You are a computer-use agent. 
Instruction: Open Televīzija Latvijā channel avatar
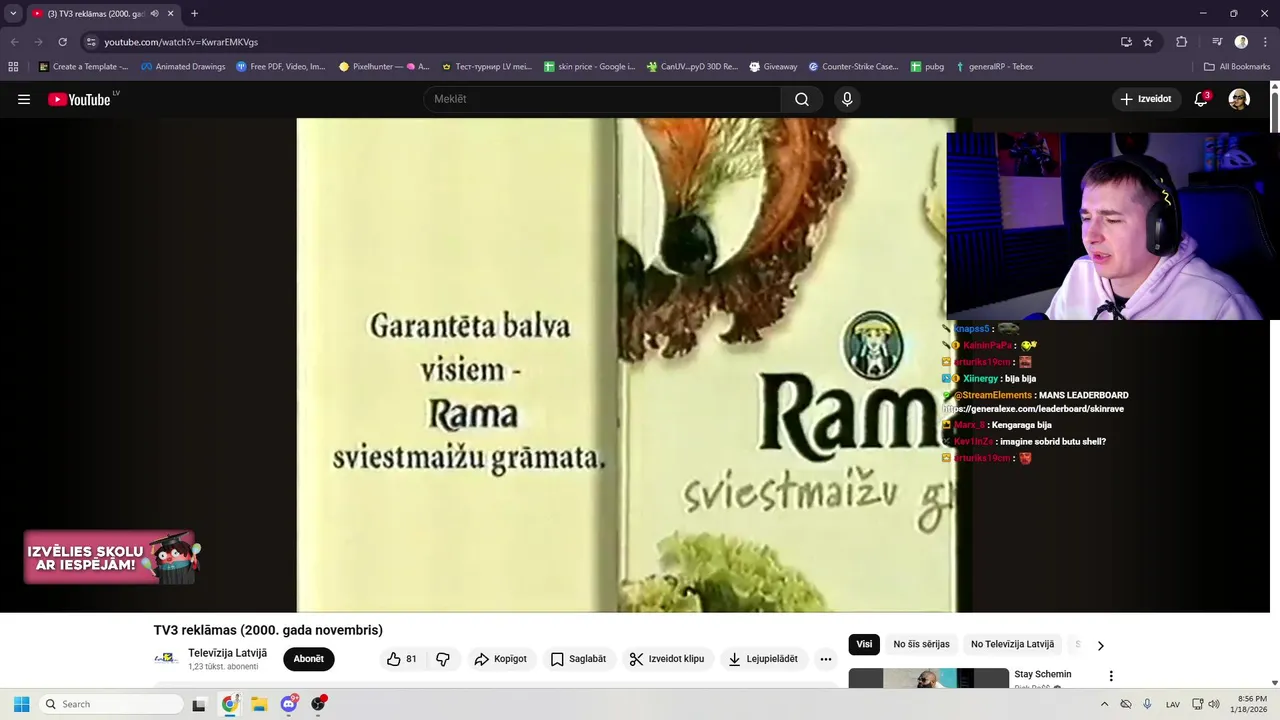coord(166,659)
